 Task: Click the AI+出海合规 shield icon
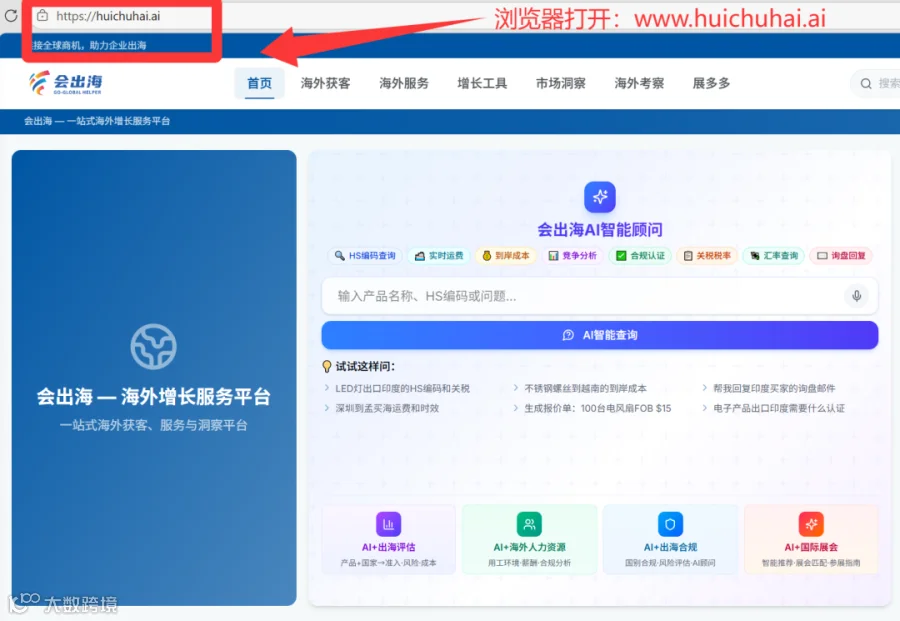point(670,524)
